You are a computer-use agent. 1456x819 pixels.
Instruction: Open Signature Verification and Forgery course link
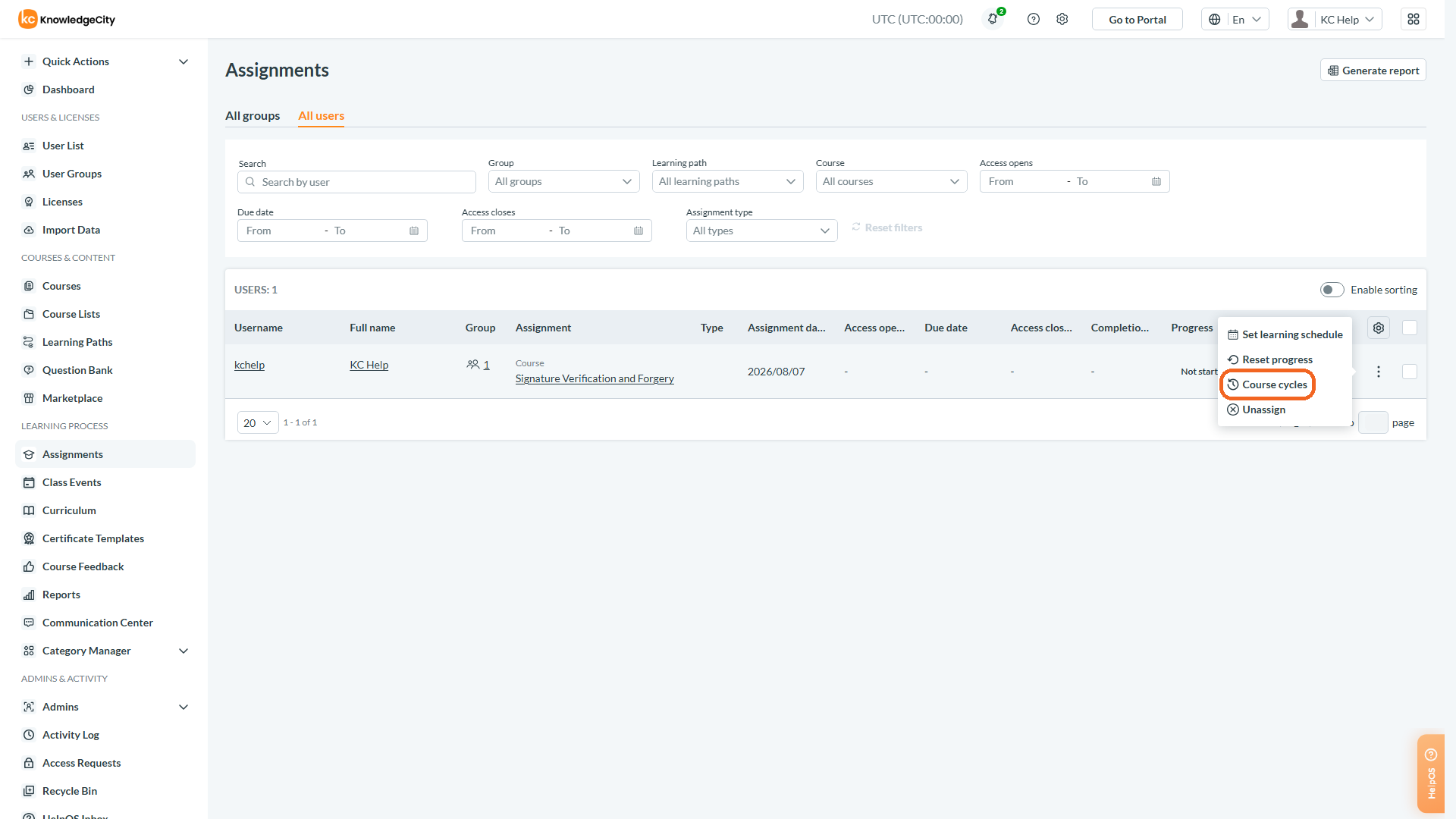tap(595, 378)
